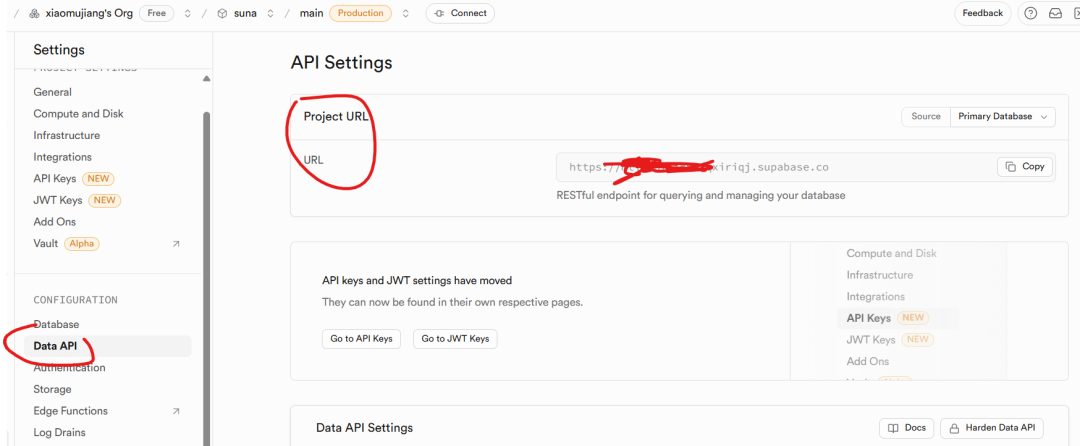Click the API Settings heading
This screenshot has width=1080, height=446.
click(342, 63)
